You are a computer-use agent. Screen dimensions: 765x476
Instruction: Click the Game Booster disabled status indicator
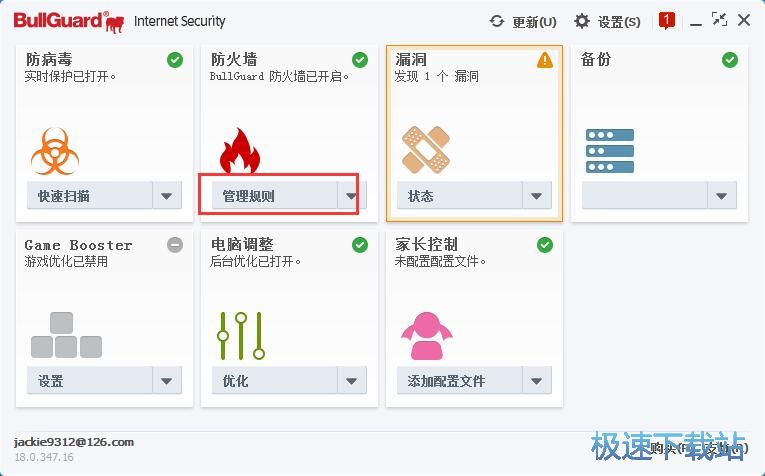[175, 245]
